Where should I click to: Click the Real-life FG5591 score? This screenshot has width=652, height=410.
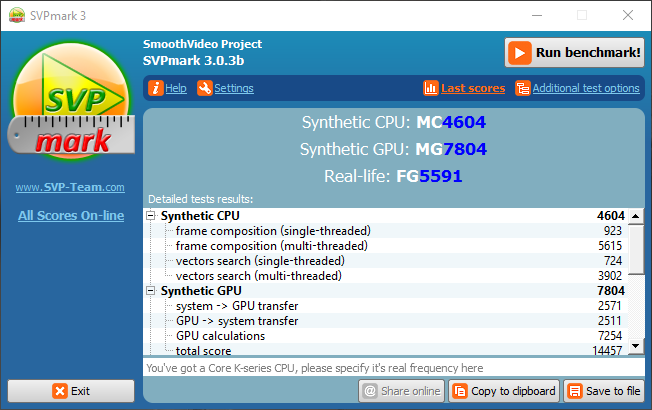[x=393, y=176]
